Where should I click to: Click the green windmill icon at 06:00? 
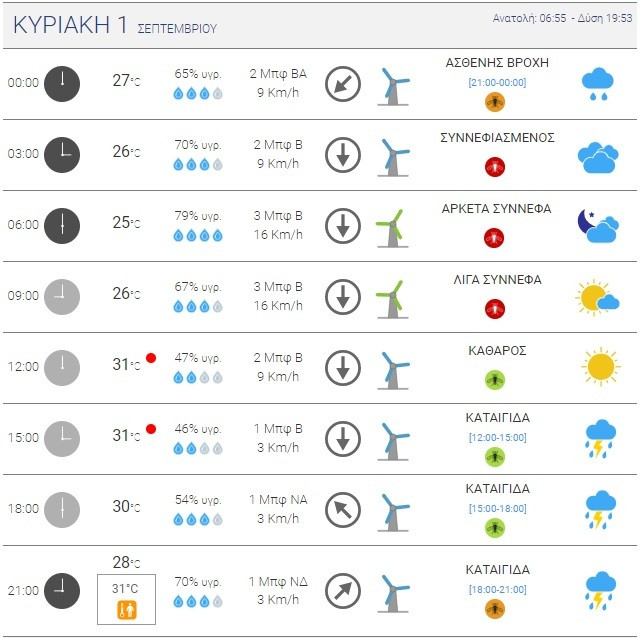pos(391,226)
